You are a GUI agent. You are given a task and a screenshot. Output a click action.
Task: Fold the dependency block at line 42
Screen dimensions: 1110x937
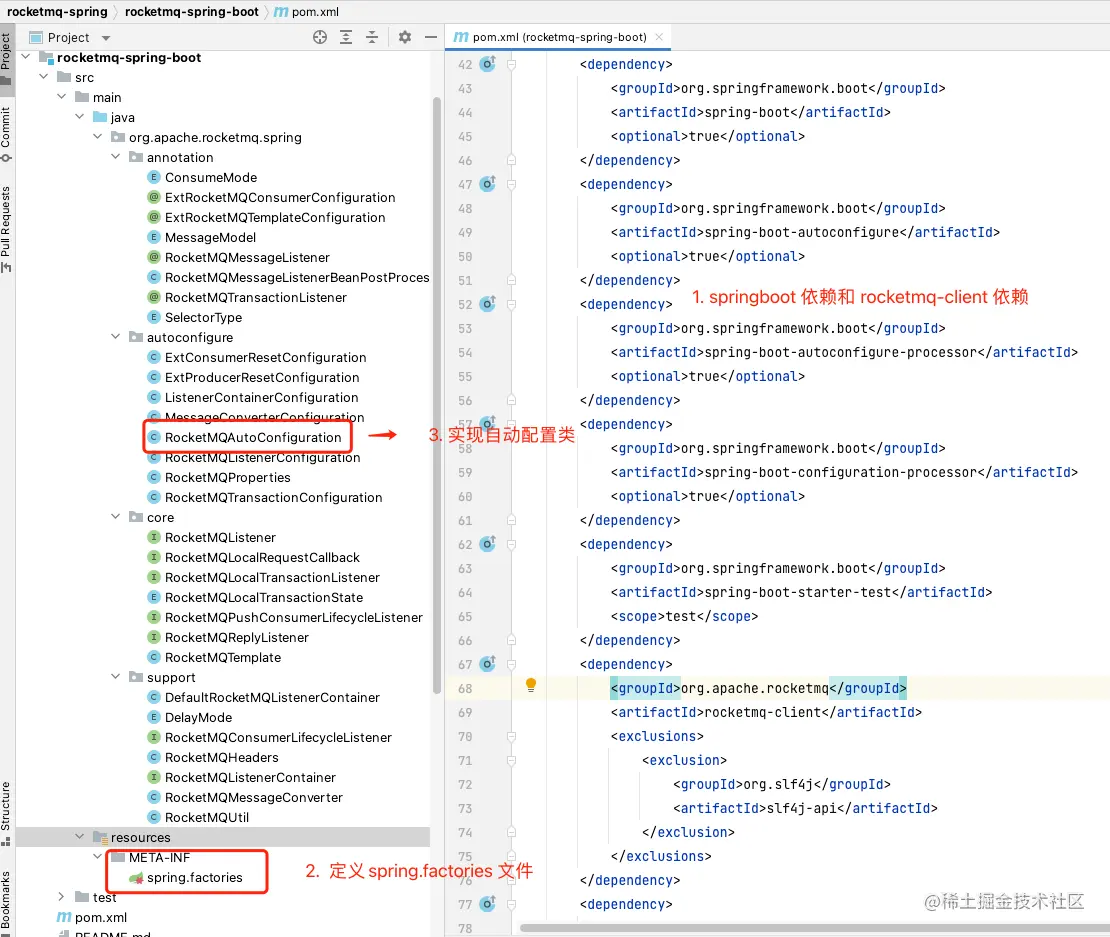[x=511, y=64]
